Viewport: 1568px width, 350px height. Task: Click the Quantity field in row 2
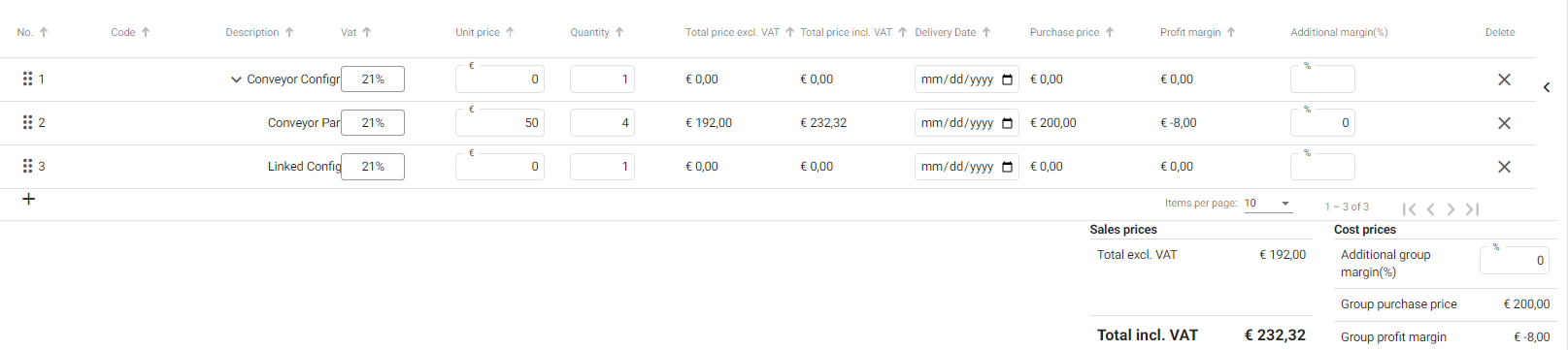point(602,123)
